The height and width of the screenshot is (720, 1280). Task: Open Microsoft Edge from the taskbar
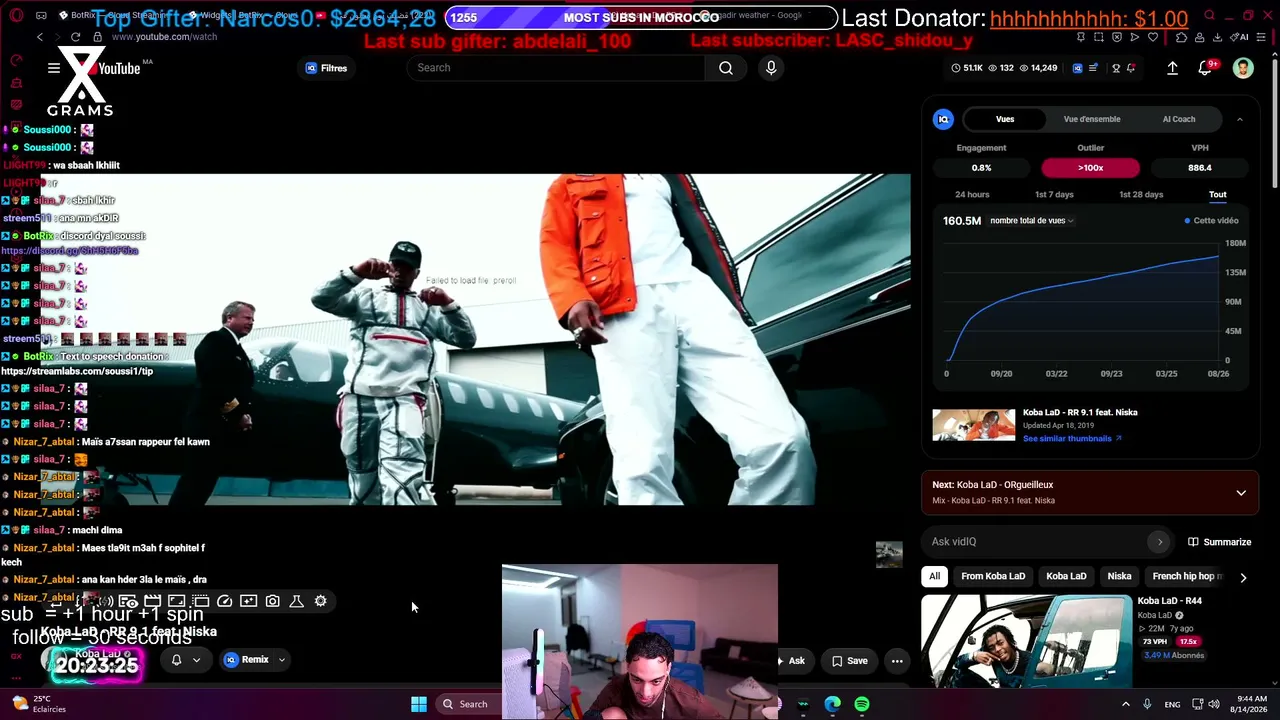[832, 704]
